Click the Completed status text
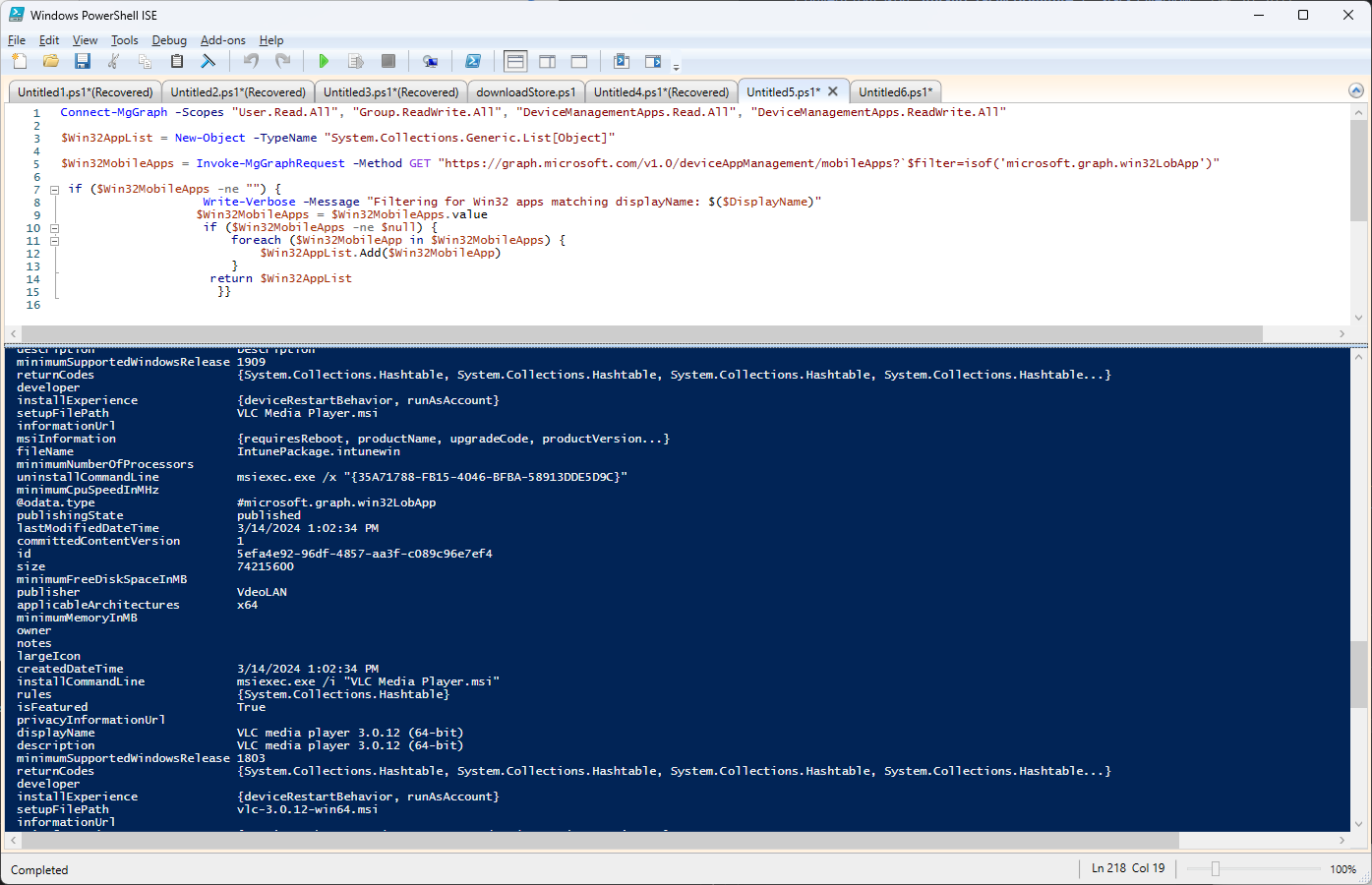Viewport: 1372px width, 885px height. (x=39, y=870)
